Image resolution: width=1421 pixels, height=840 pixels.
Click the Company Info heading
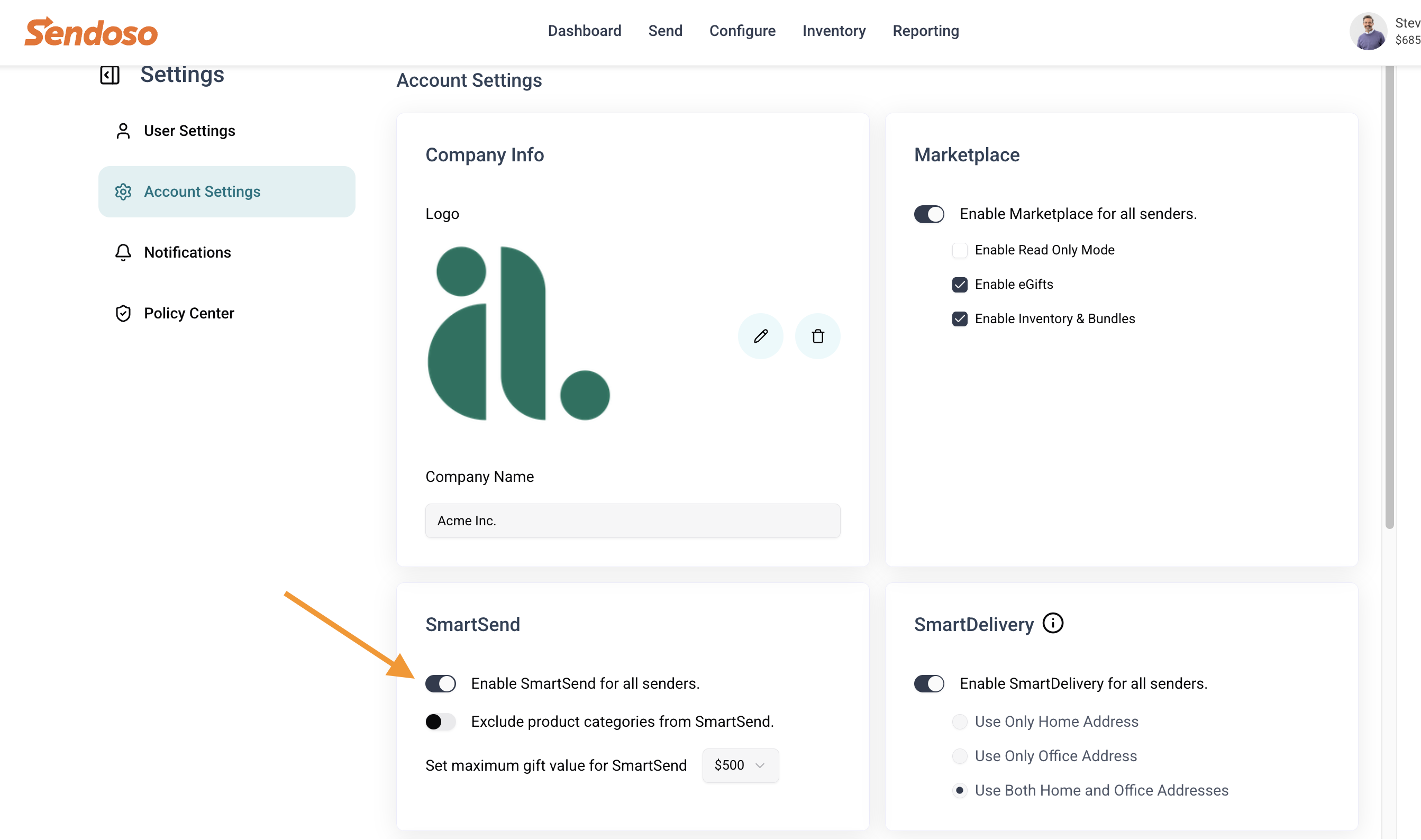tap(485, 155)
